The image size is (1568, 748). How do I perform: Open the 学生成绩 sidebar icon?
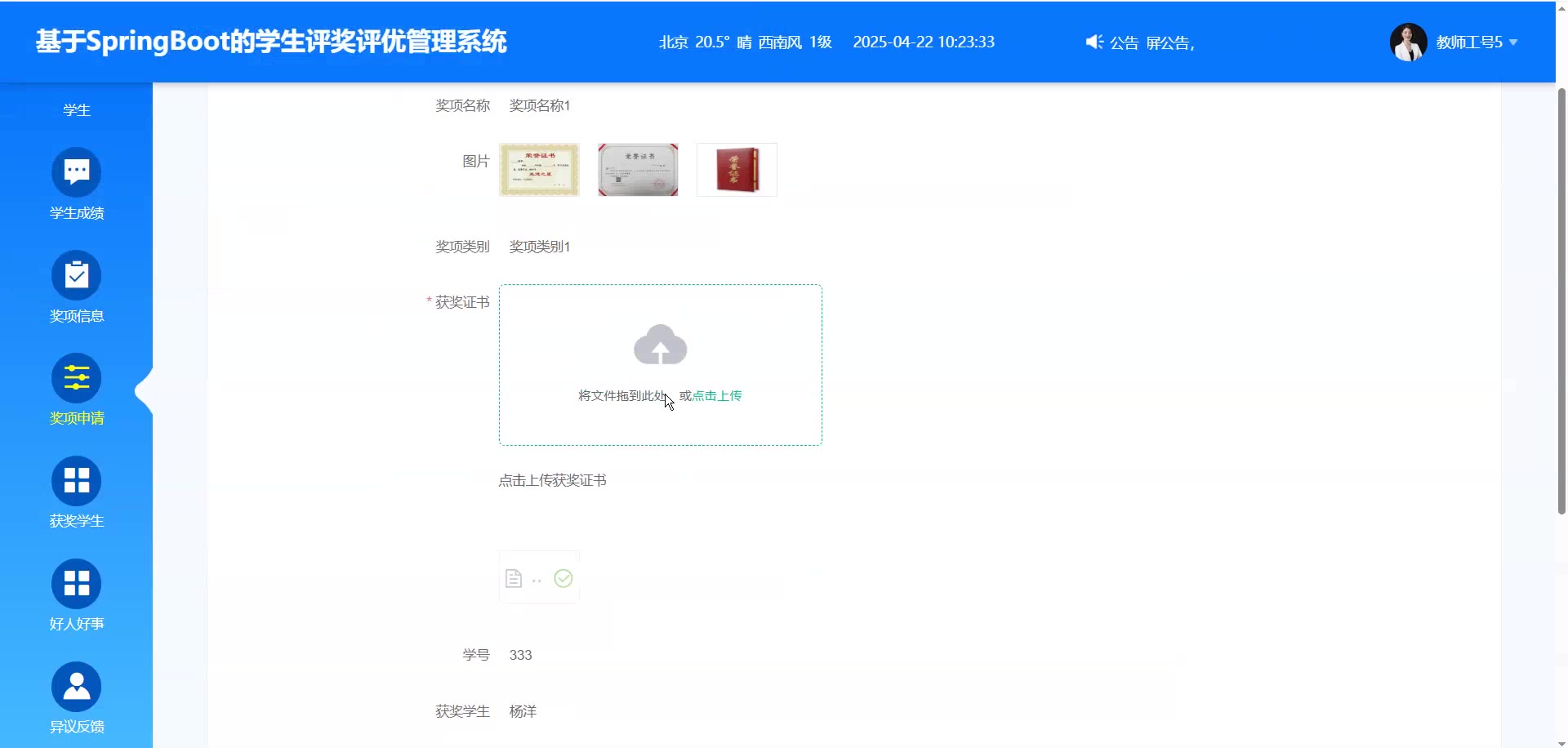pyautogui.click(x=77, y=172)
